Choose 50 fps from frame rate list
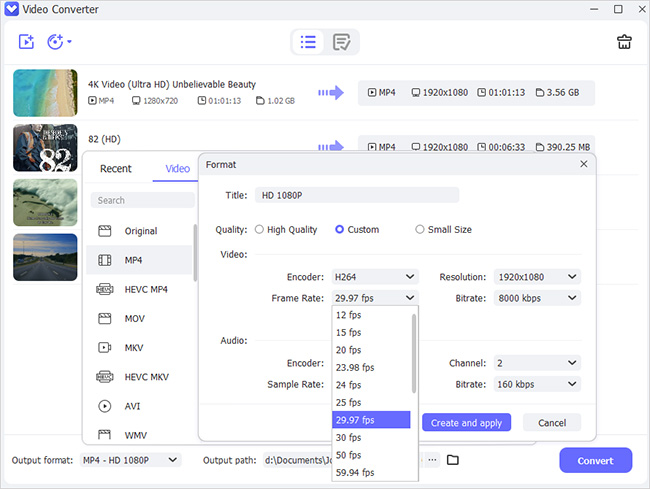650x489 pixels. (371, 455)
